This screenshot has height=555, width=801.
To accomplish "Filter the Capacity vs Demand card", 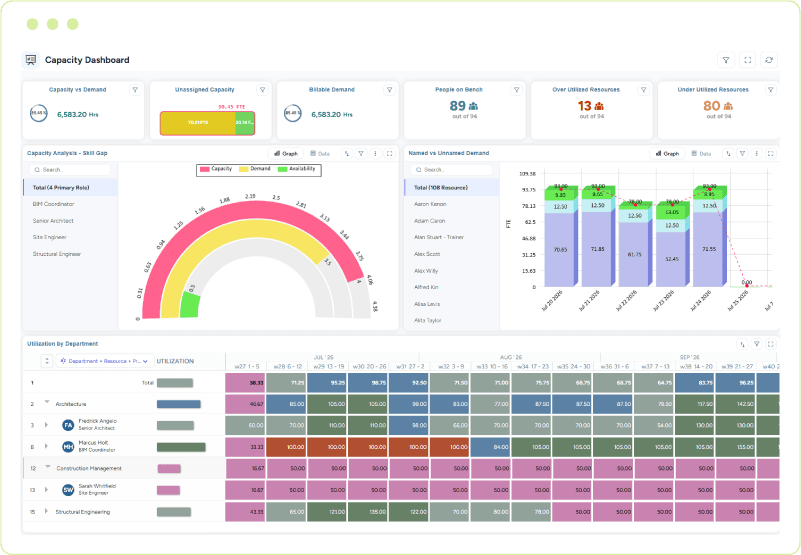I will coord(135,90).
